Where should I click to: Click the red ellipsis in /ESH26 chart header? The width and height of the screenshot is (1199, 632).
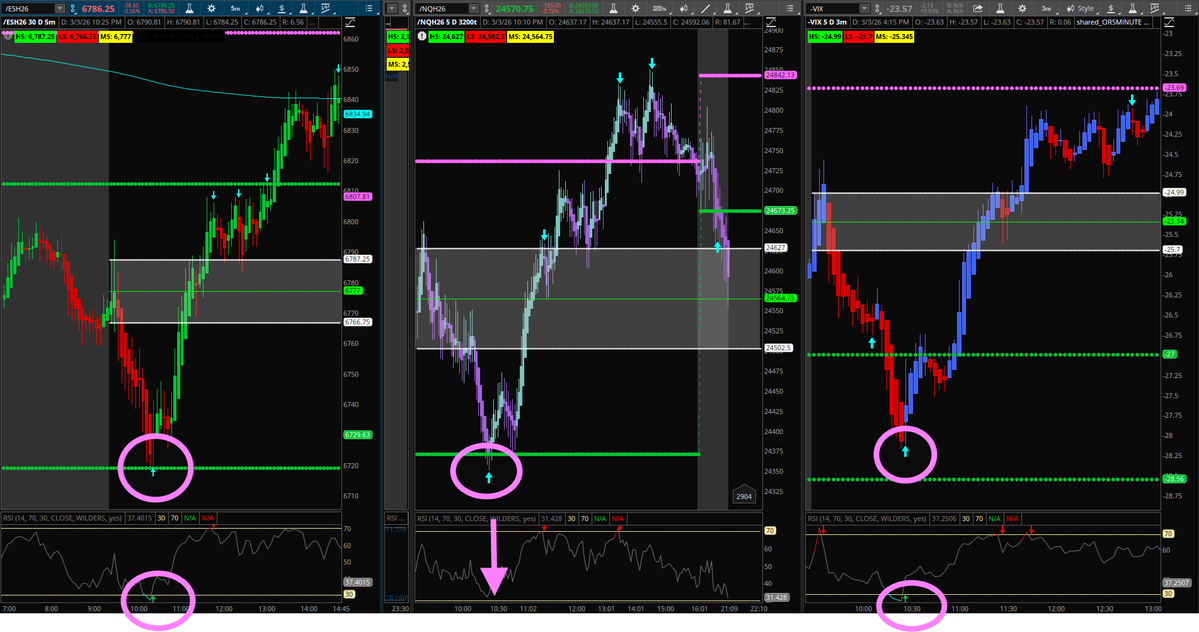(313, 23)
